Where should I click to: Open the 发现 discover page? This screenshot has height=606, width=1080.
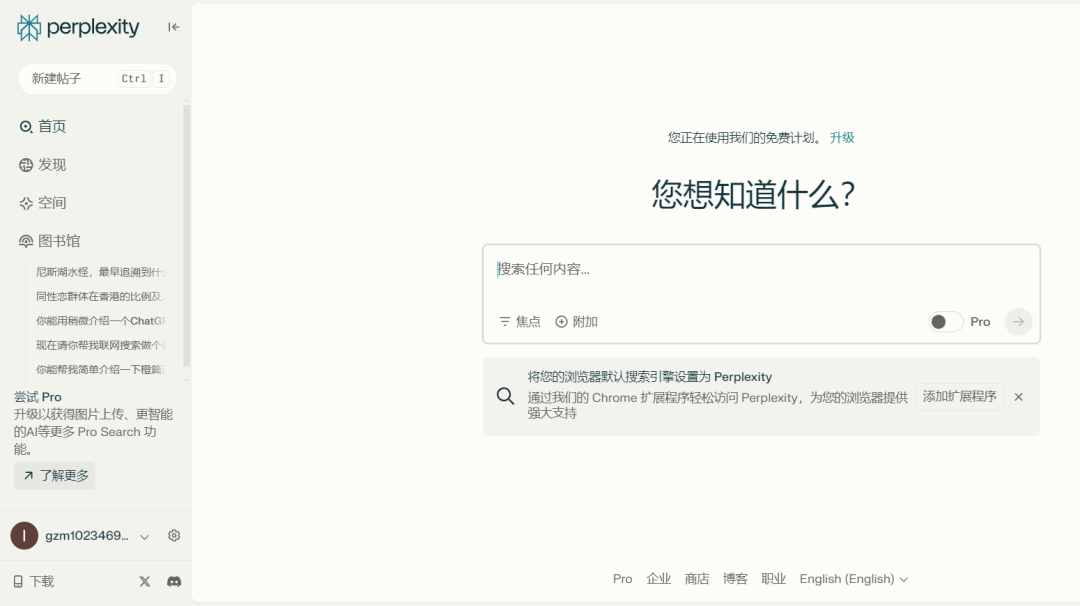43,165
